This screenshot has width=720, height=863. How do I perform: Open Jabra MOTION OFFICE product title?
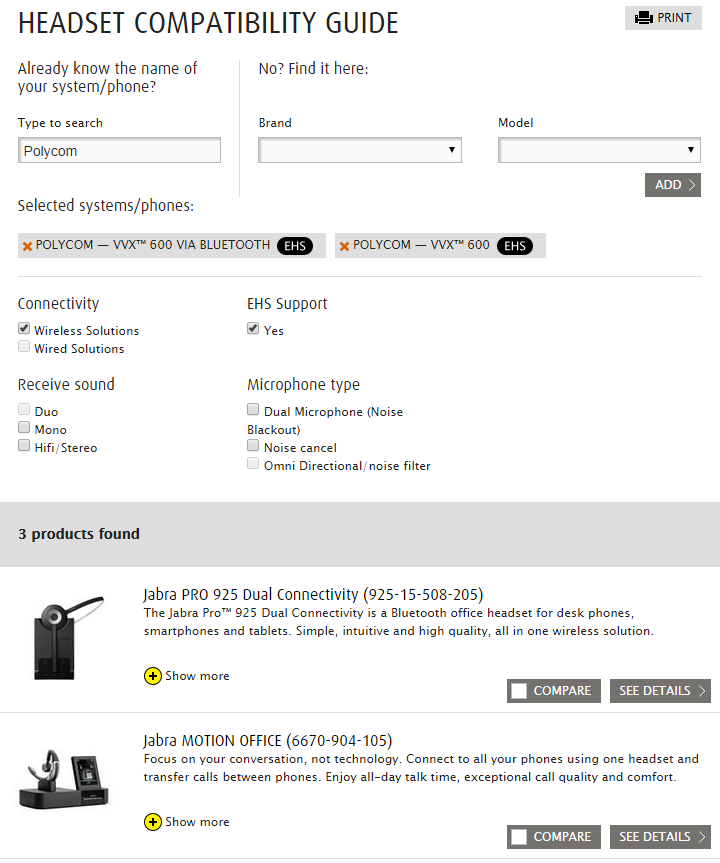[268, 740]
